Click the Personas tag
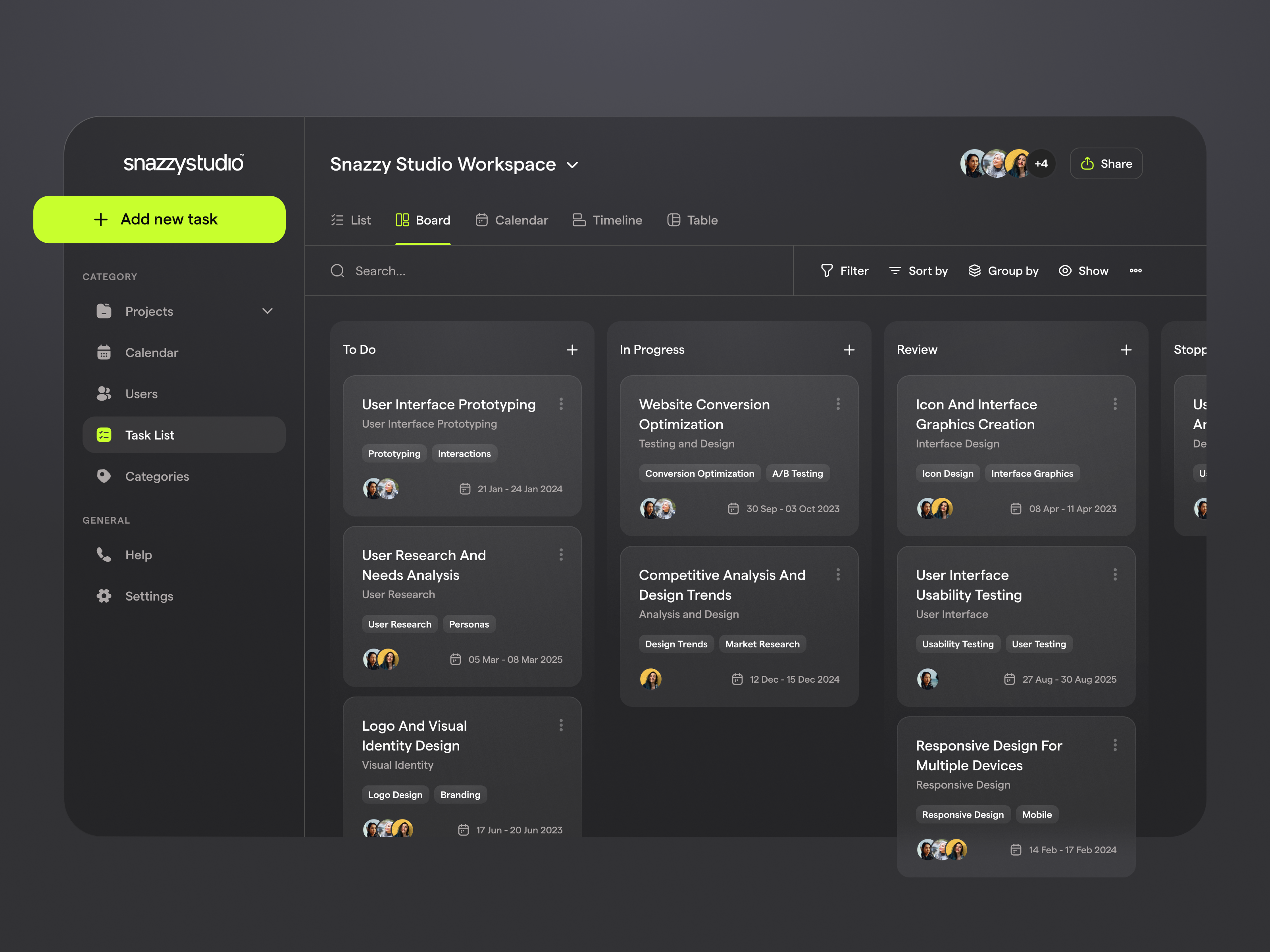Viewport: 1270px width, 952px height. [x=468, y=624]
